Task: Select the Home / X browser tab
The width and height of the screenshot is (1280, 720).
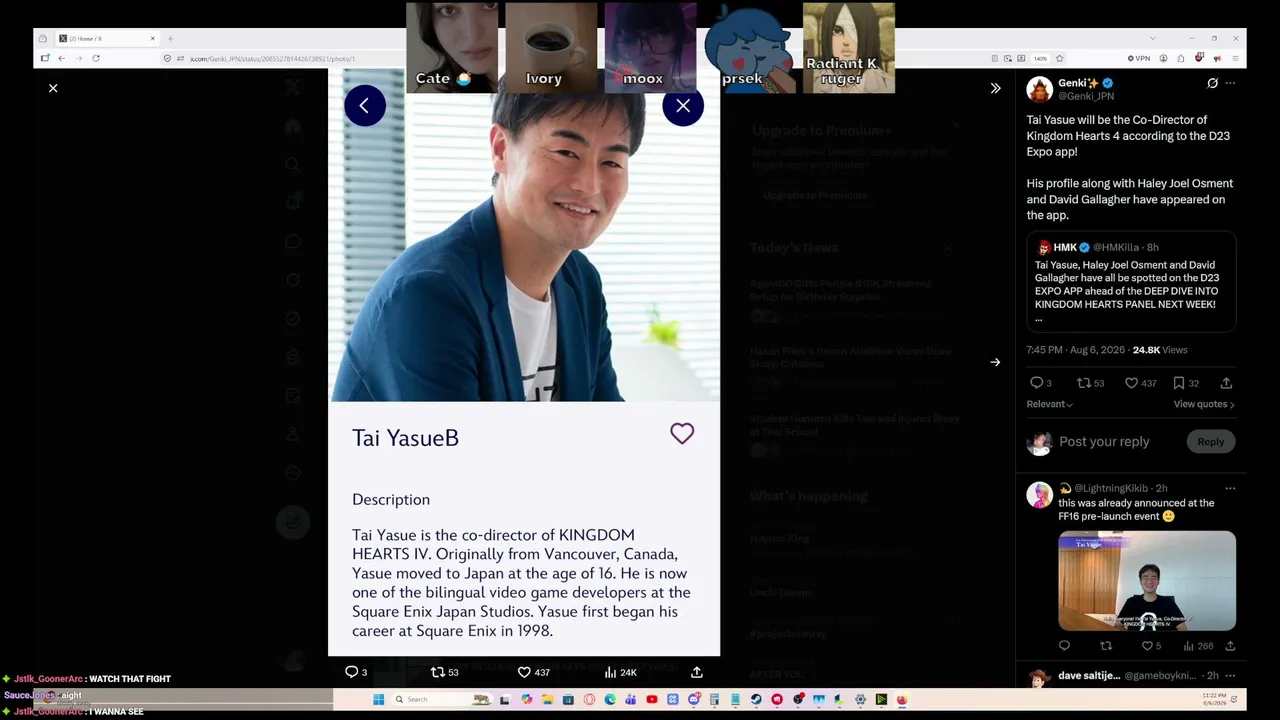Action: point(107,39)
